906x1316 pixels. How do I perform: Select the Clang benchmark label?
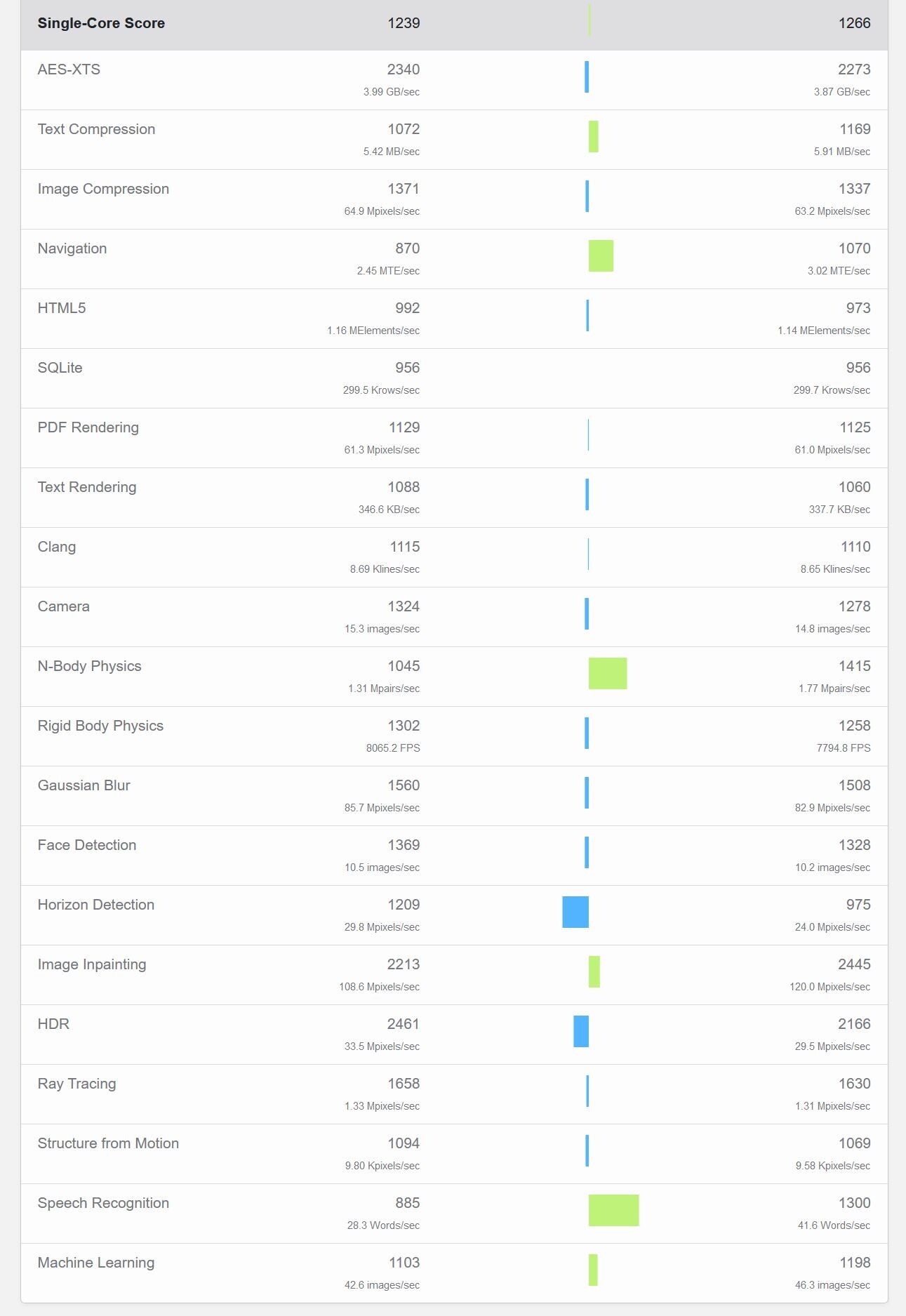click(57, 547)
